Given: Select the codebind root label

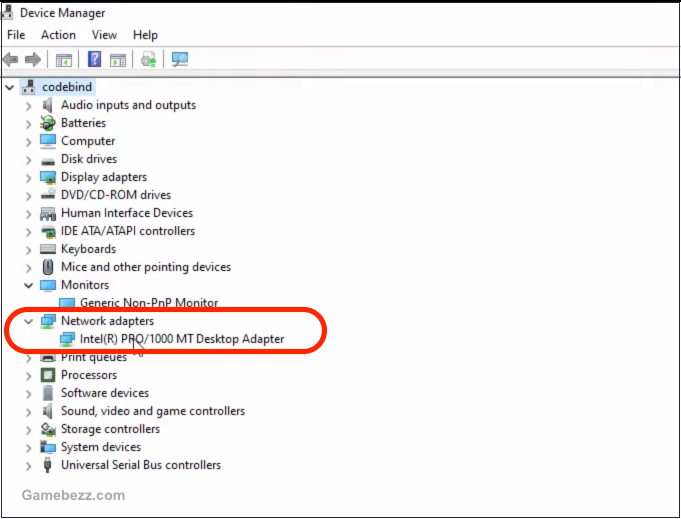Looking at the screenshot, I should (x=67, y=87).
